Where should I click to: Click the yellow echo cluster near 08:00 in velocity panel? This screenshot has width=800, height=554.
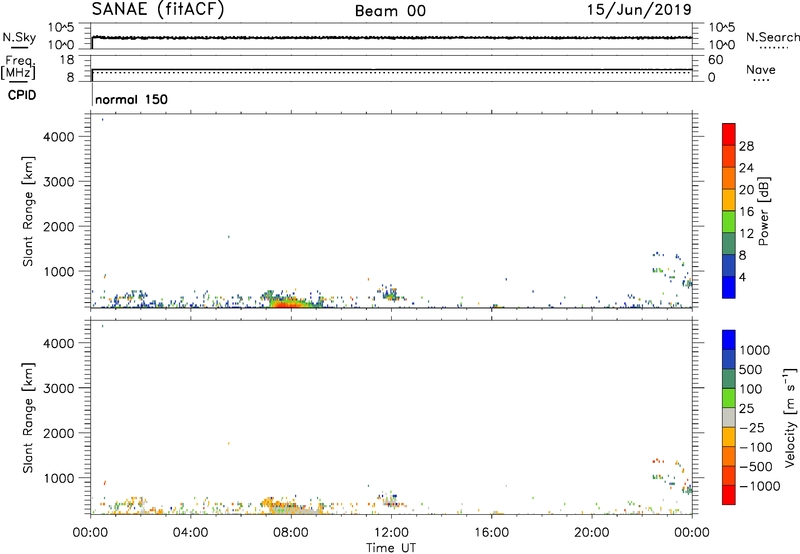click(x=288, y=505)
